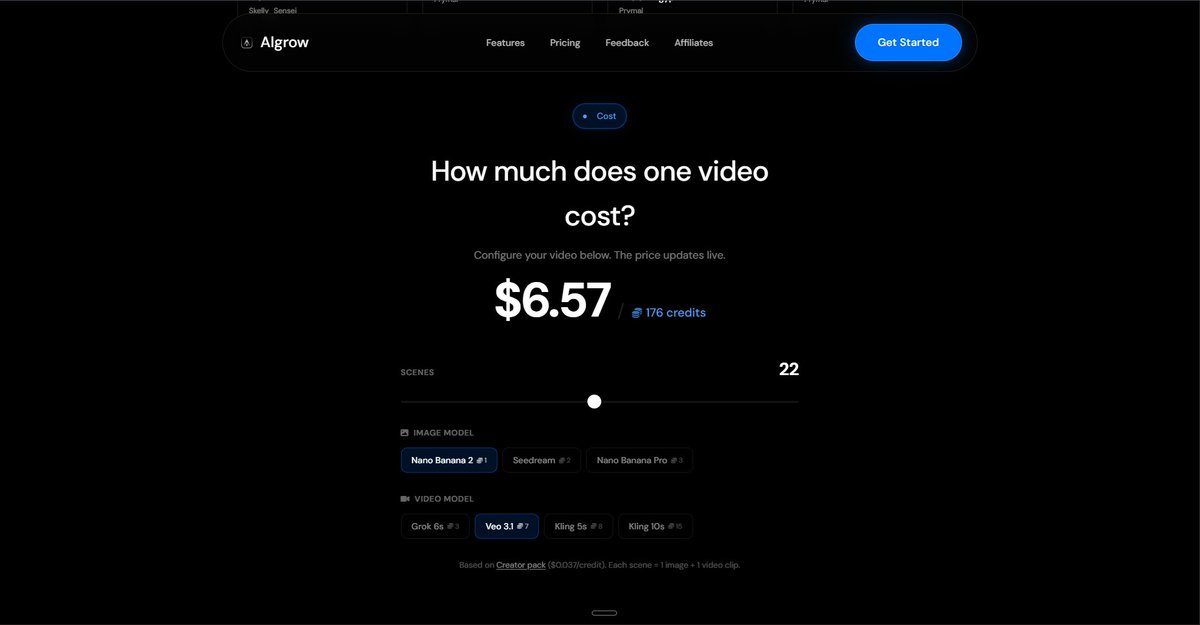
Task: Select Nano Banana Pro image model
Action: click(640, 460)
